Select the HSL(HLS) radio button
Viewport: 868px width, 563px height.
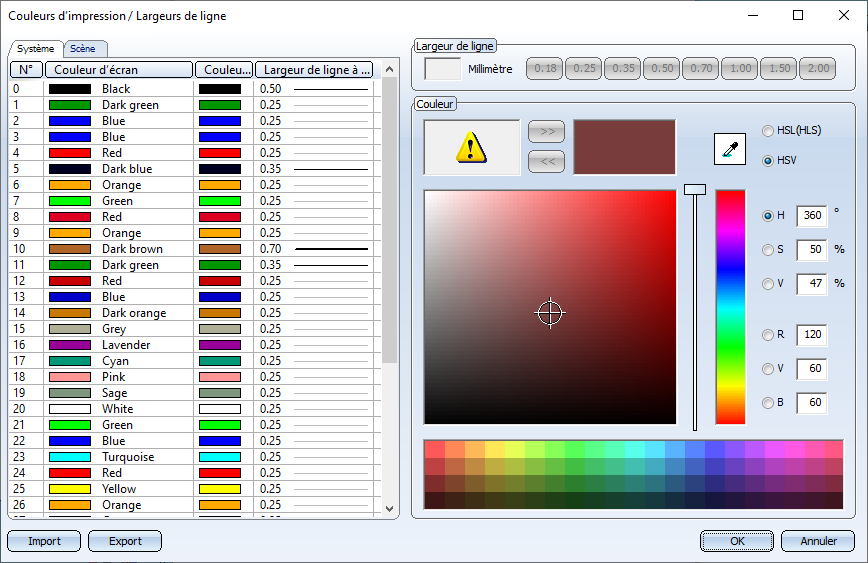coord(768,131)
